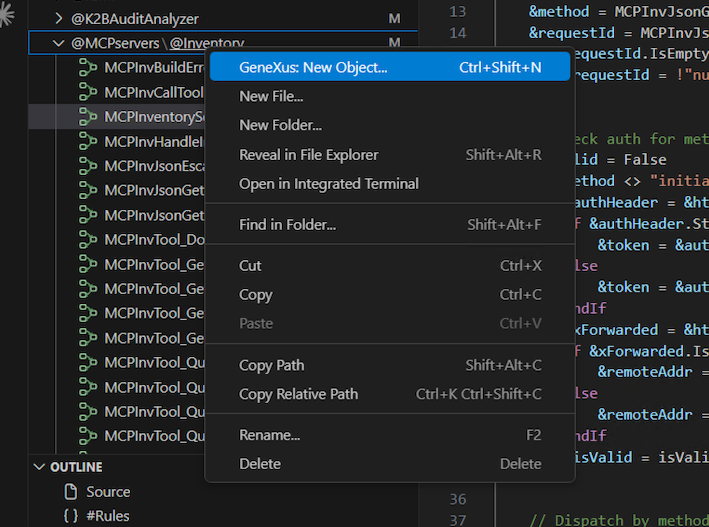This screenshot has height=527, width=709.
Task: Click the MCPInvJsonEsca procedure icon
Action: tap(88, 166)
